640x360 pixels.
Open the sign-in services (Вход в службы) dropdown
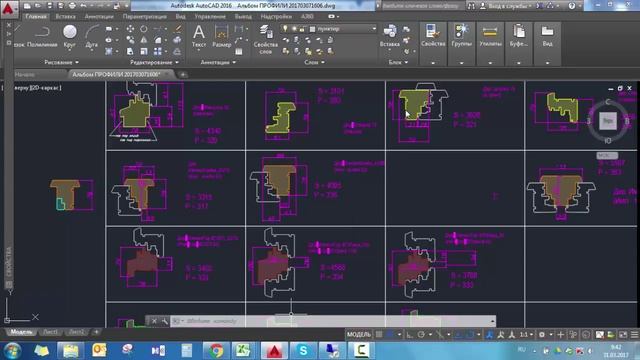tap(507, 6)
